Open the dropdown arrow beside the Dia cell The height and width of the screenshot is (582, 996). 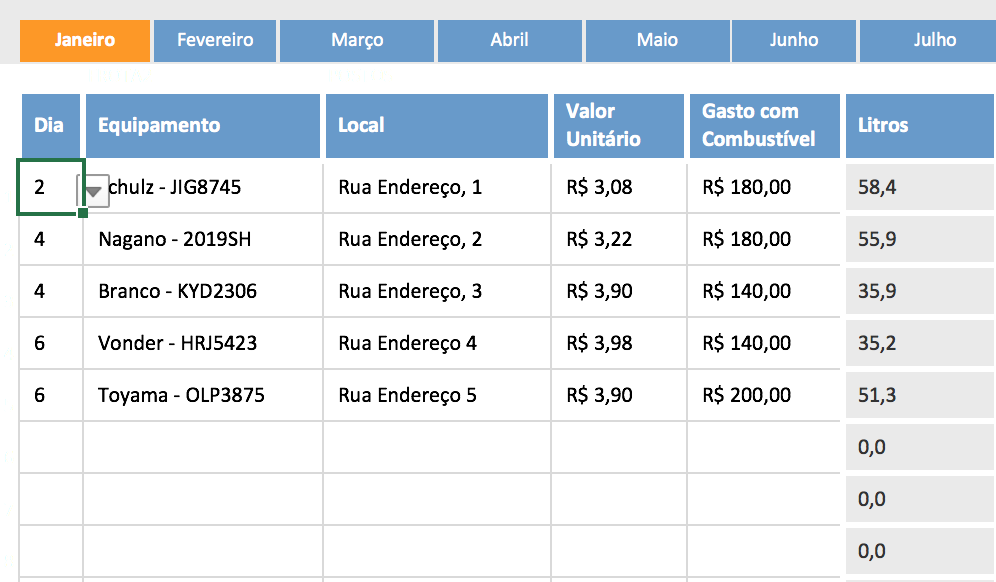(x=94, y=190)
